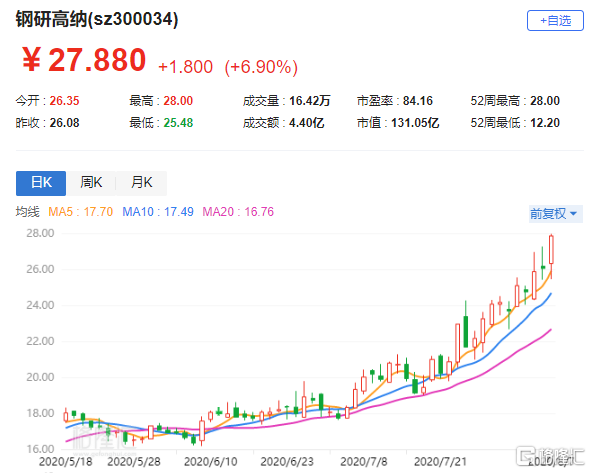Image resolution: width=591 pixels, height=473 pixels.
Task: Click the 最高 value 28.00
Action: [x=178, y=101]
